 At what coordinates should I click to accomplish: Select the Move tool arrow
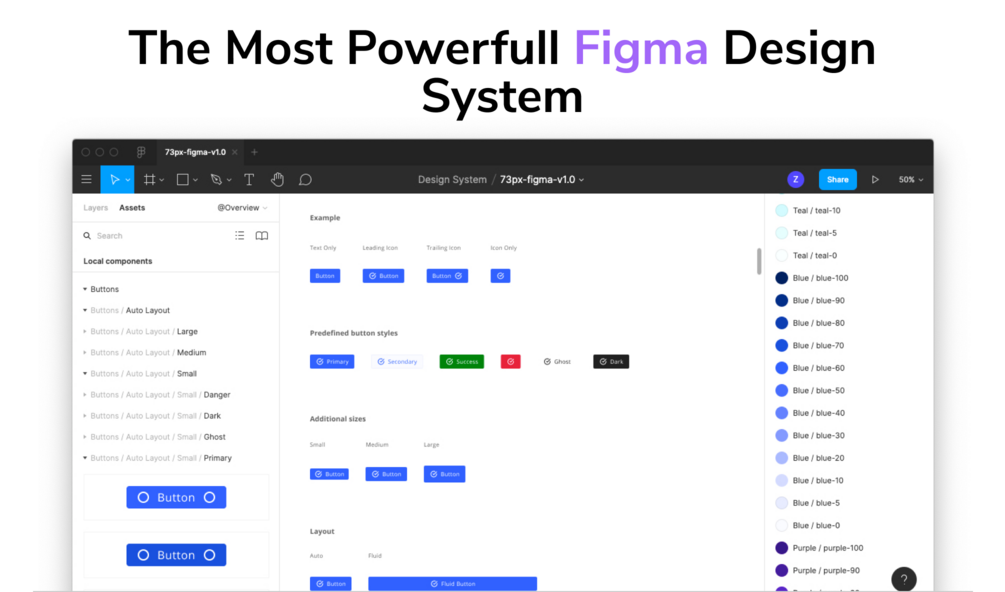click(114, 179)
